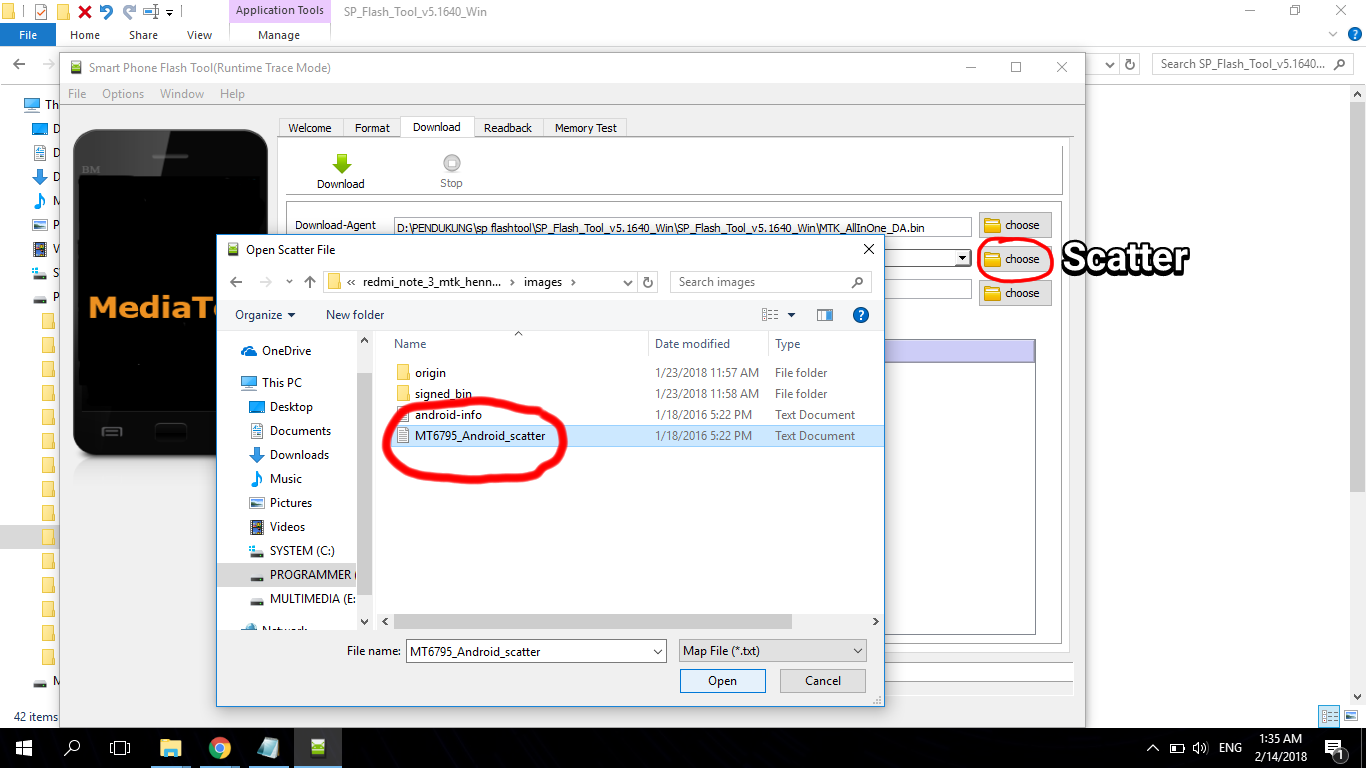The width and height of the screenshot is (1366, 768).
Task: Open the Window menu in Flash Tool
Action: tap(182, 94)
